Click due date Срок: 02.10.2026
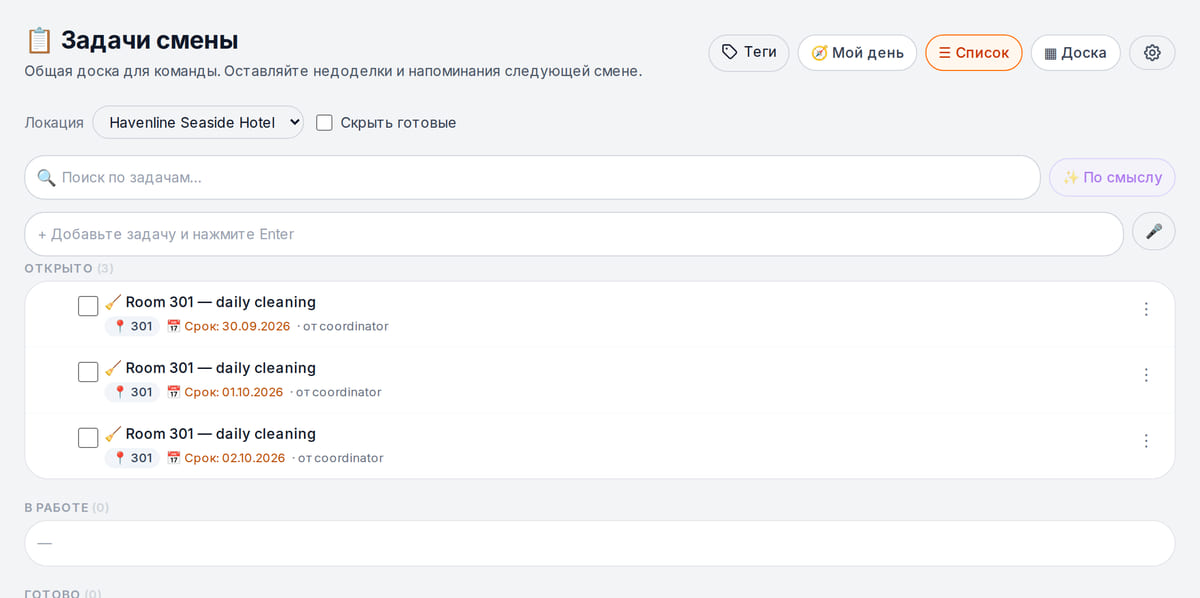This screenshot has height=598, width=1200. point(235,458)
